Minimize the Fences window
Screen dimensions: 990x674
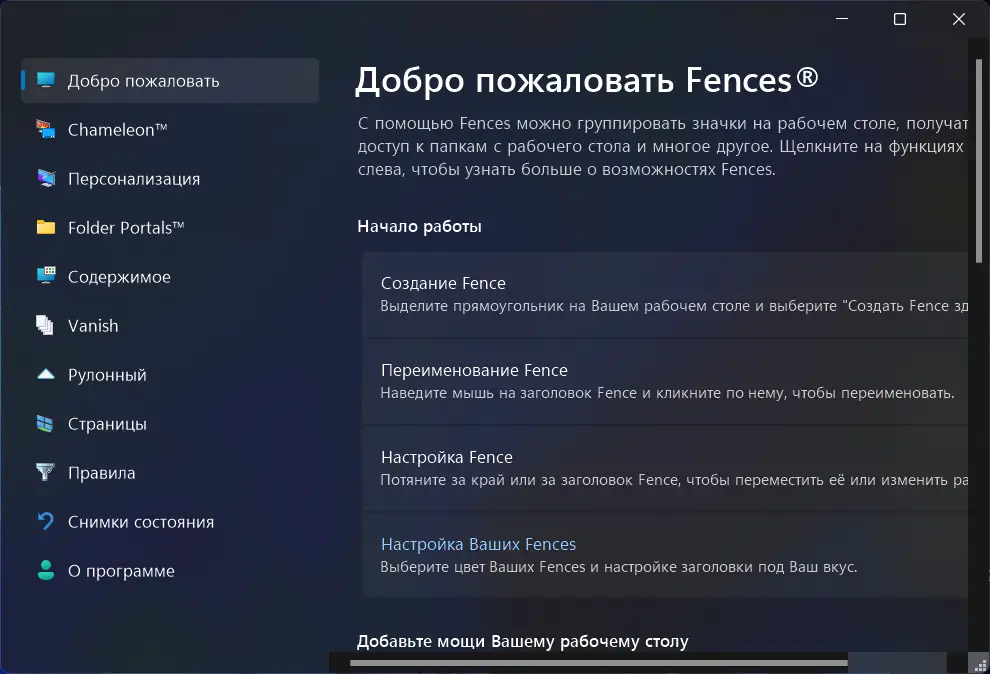tap(842, 19)
